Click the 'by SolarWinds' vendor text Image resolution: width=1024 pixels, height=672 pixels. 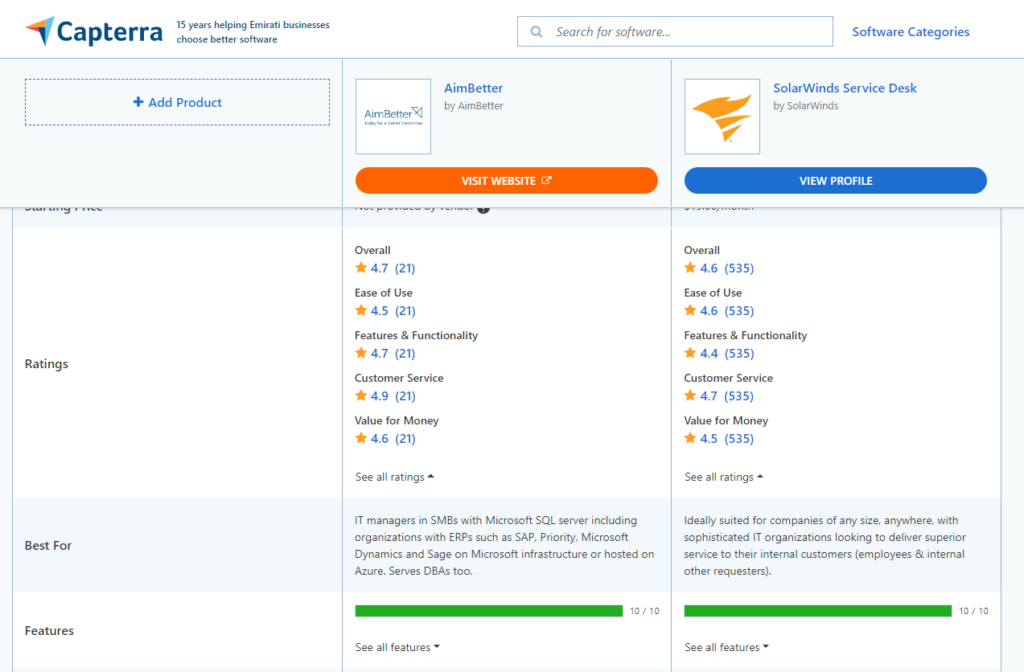[x=806, y=105]
